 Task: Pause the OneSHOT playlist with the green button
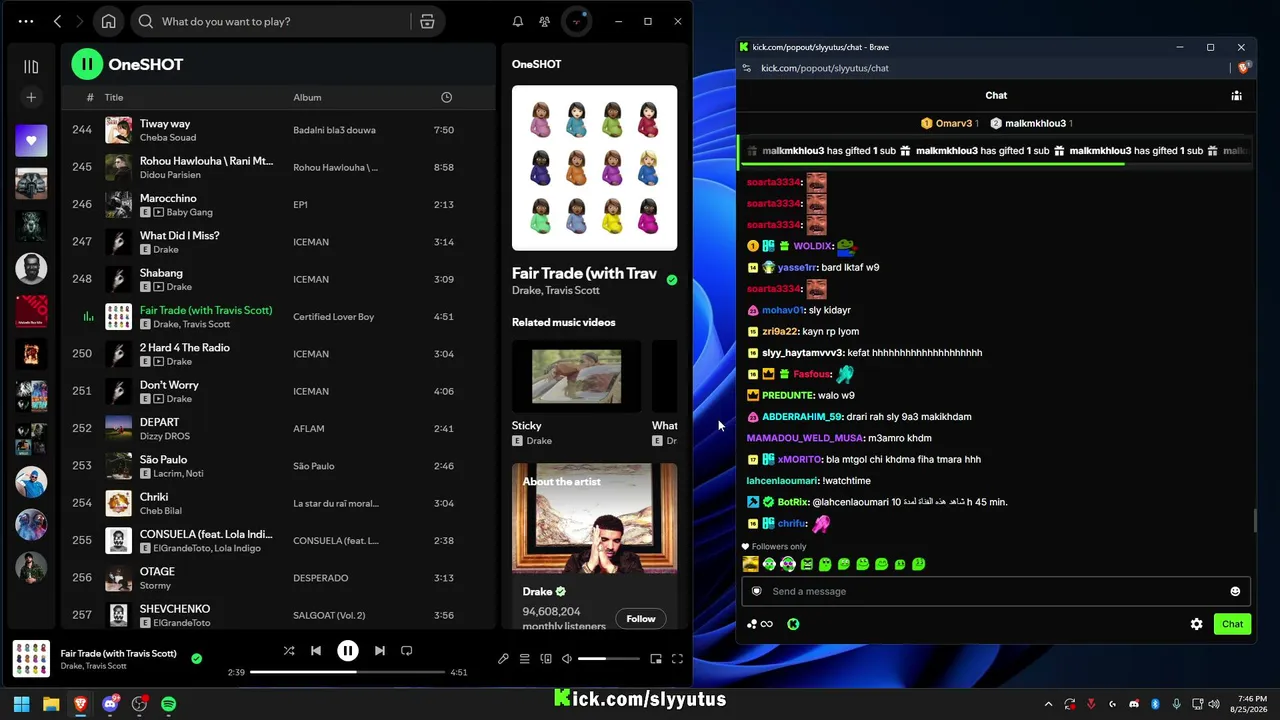tap(87, 64)
